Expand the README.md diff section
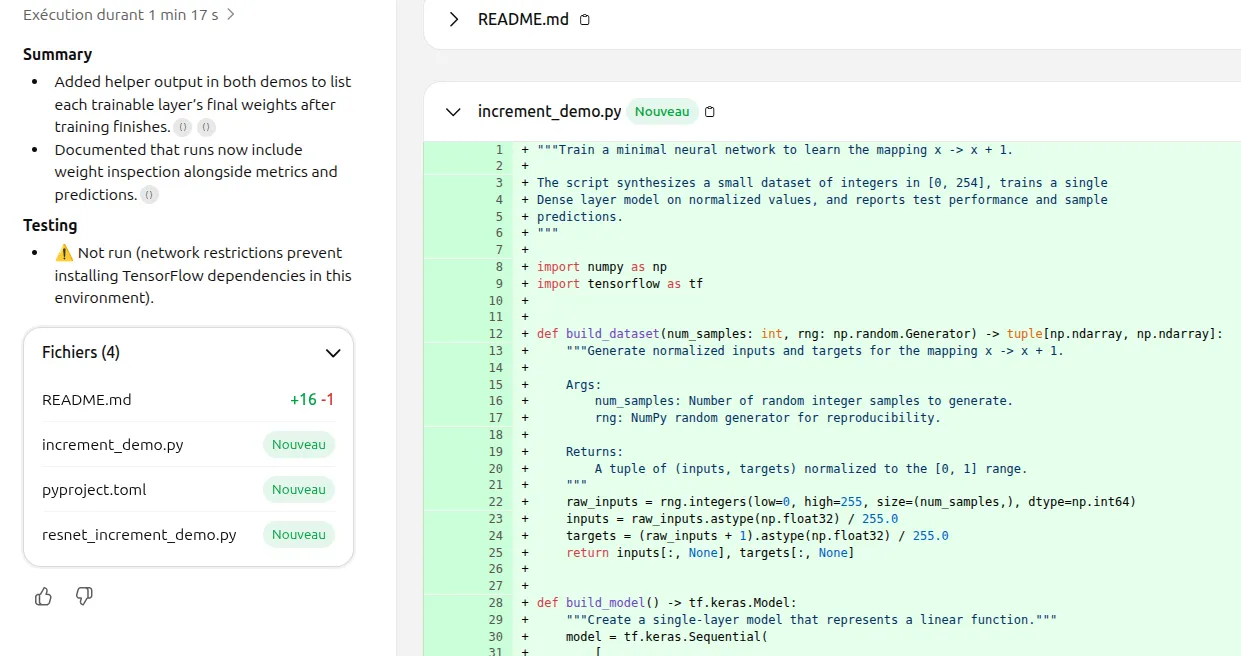Viewport: 1241px width, 656px height. (454, 20)
